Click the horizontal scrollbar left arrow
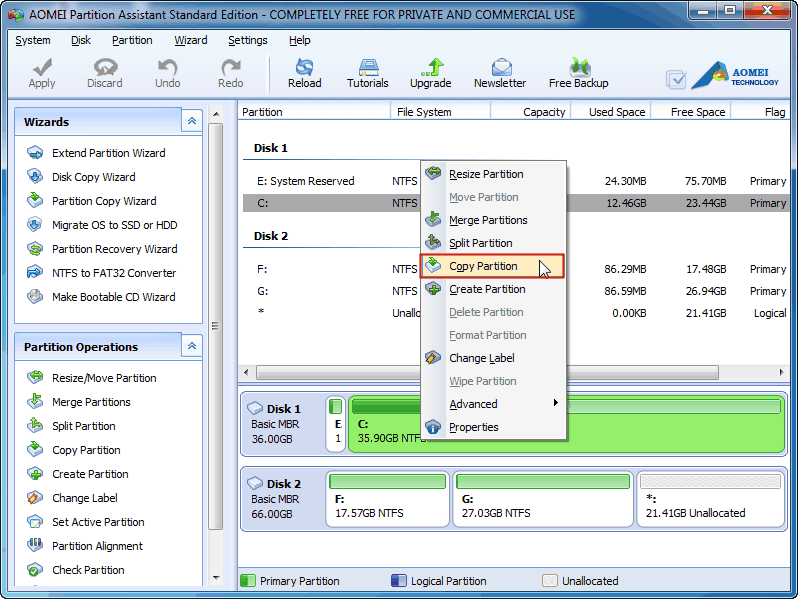Screen dimensions: 798x599 (x=246, y=373)
